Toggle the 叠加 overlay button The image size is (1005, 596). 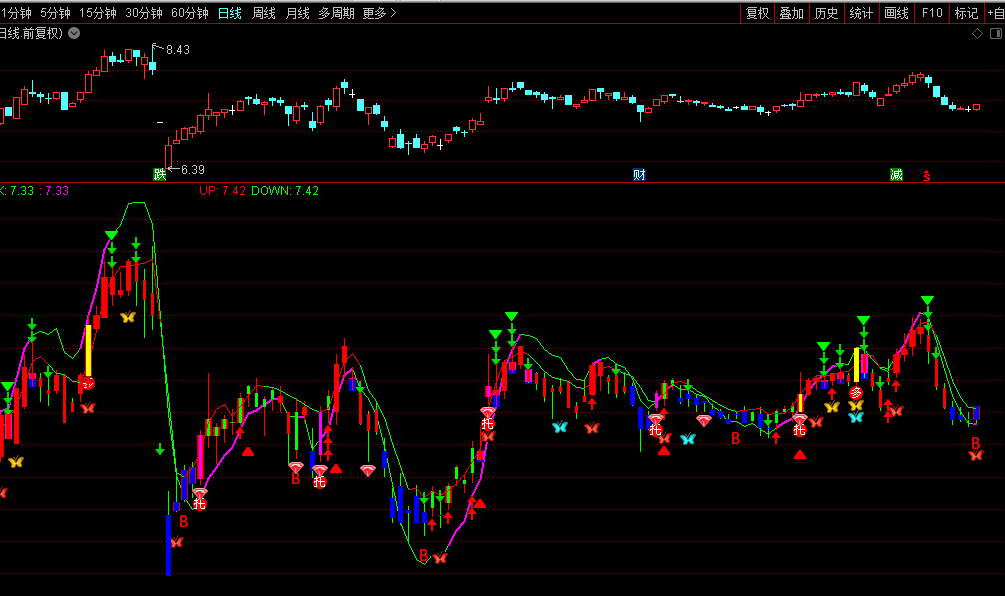791,13
